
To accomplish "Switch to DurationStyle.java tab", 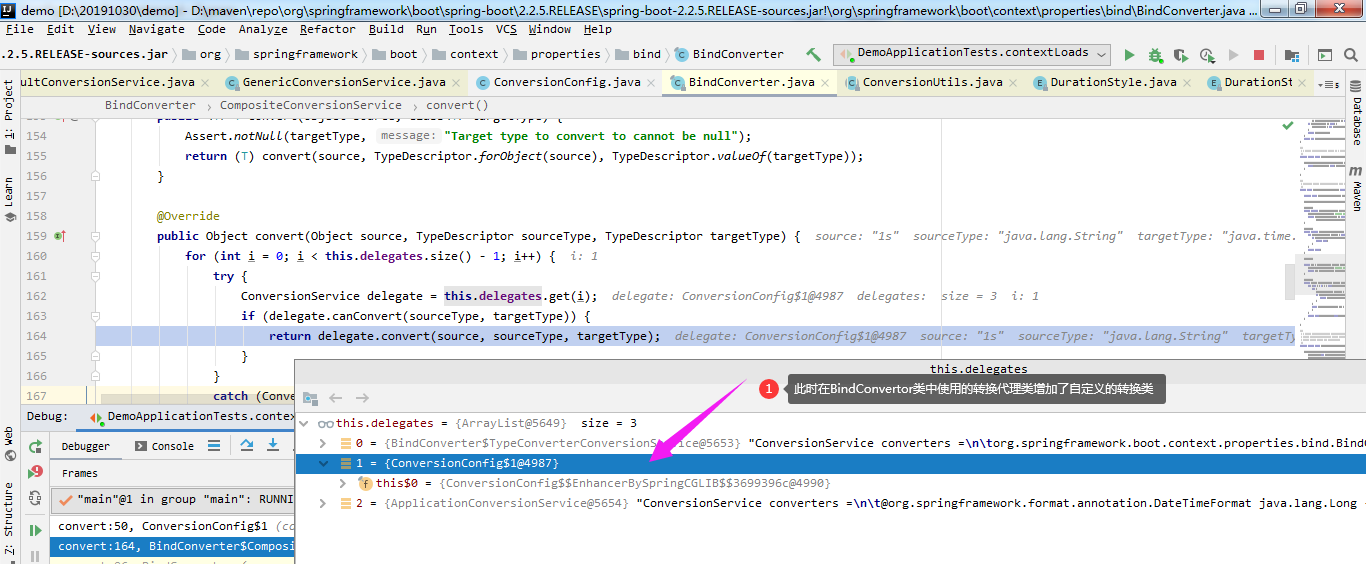I will [x=1113, y=82].
